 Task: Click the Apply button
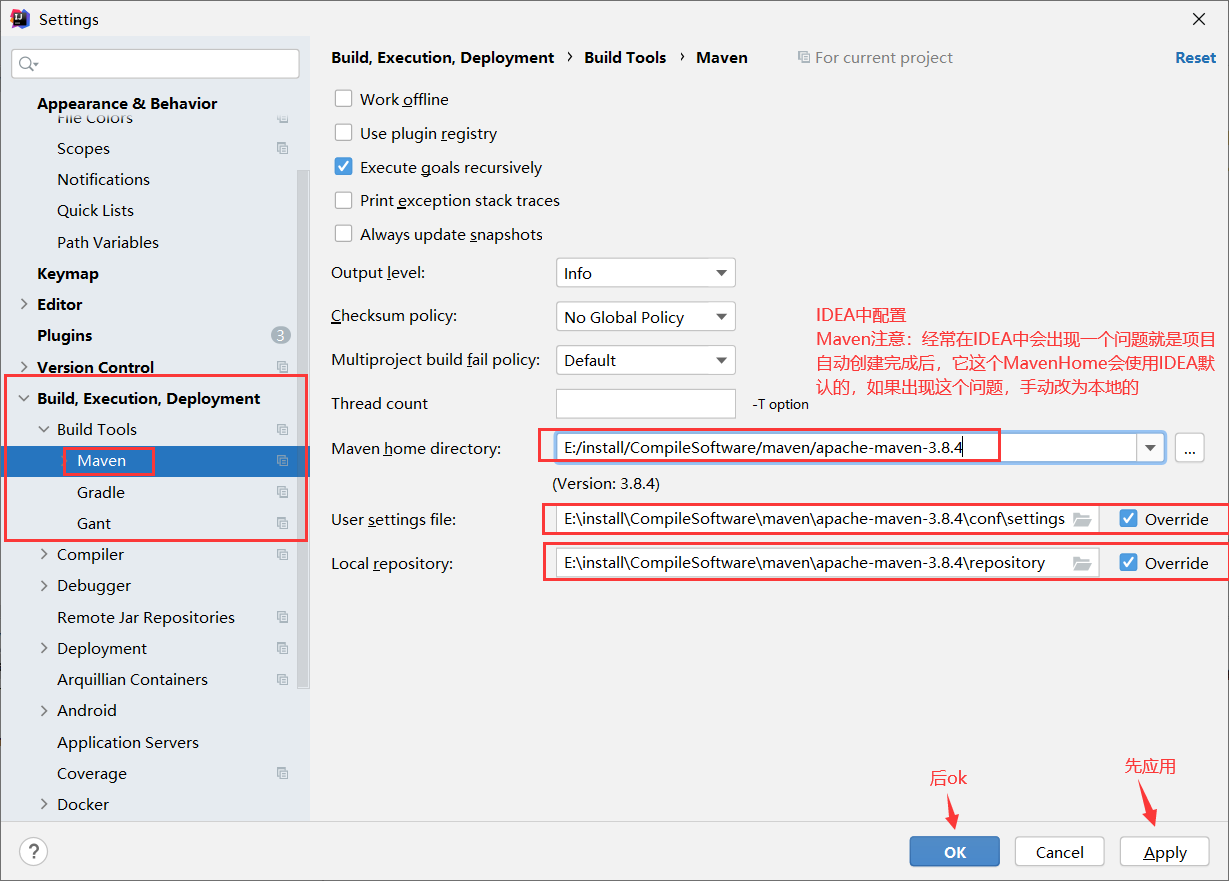(1165, 852)
